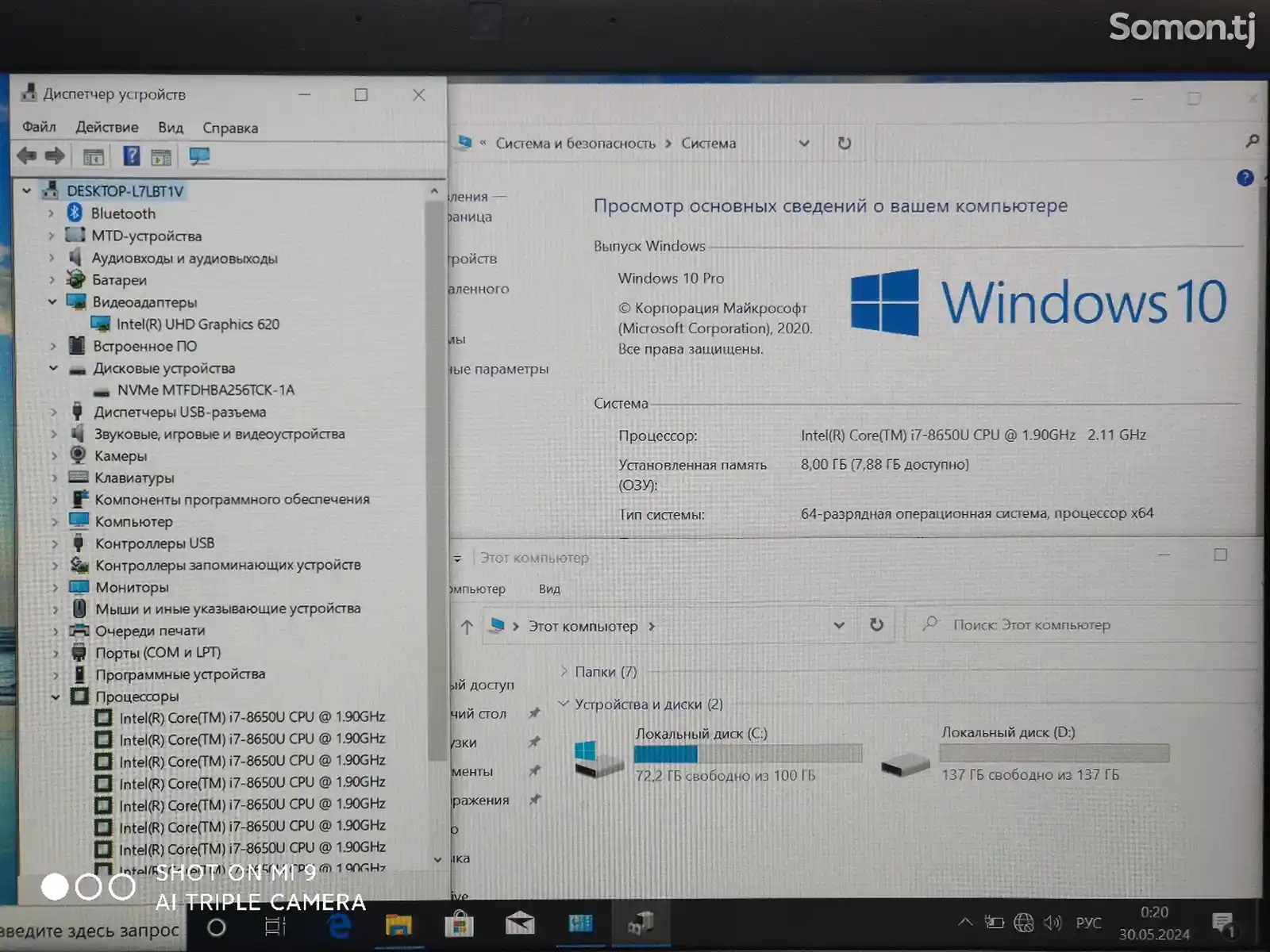This screenshot has height=952, width=1270.
Task: Open the Вид tab in Этот компьютер window
Action: [x=549, y=589]
